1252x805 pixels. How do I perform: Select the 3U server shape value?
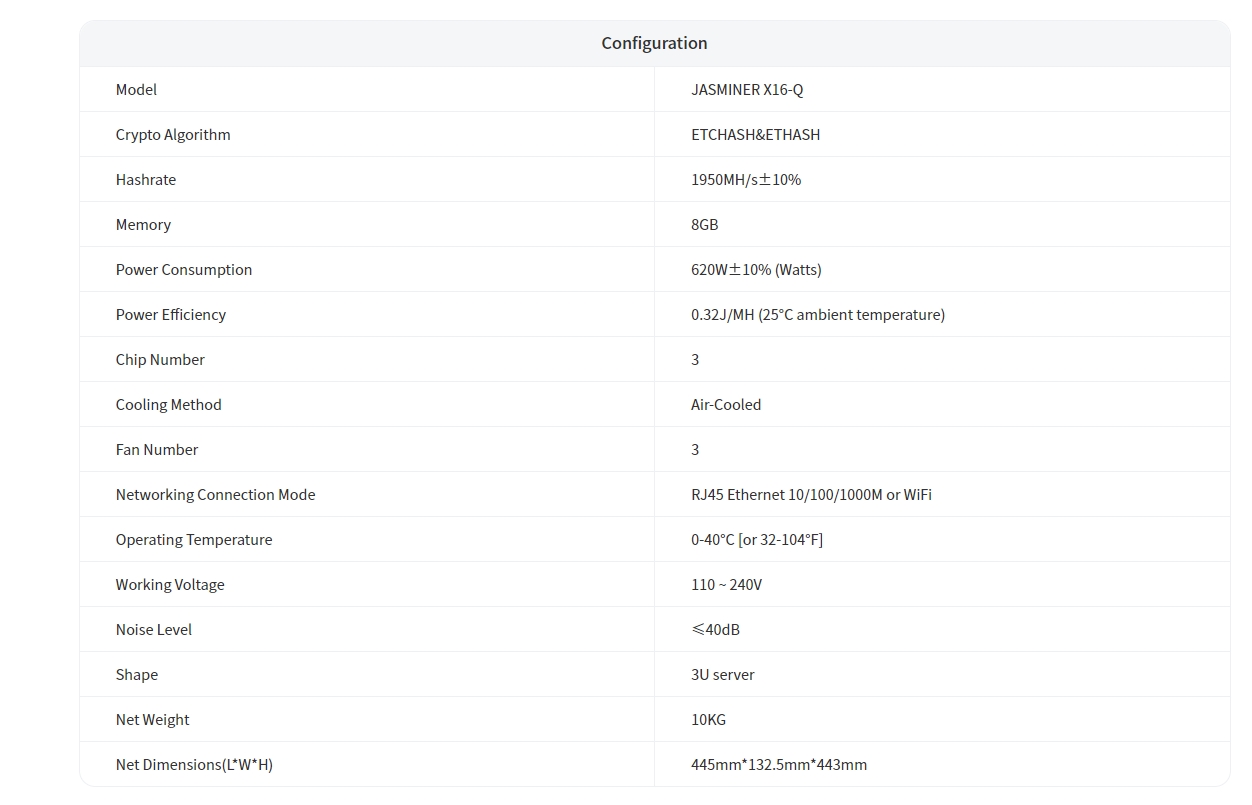click(x=723, y=675)
